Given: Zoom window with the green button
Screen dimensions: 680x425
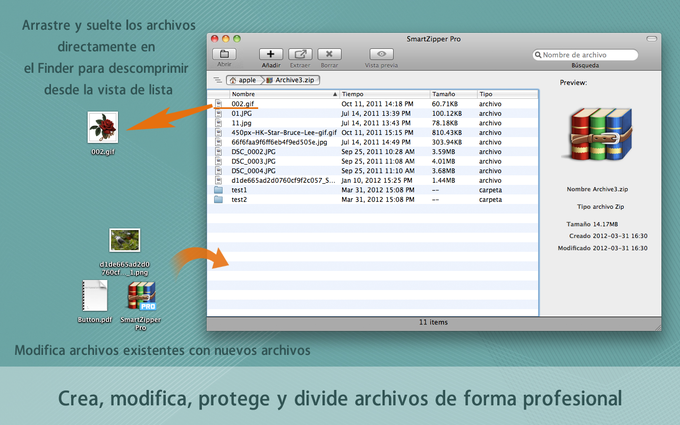Looking at the screenshot, I should pyautogui.click(x=237, y=39).
